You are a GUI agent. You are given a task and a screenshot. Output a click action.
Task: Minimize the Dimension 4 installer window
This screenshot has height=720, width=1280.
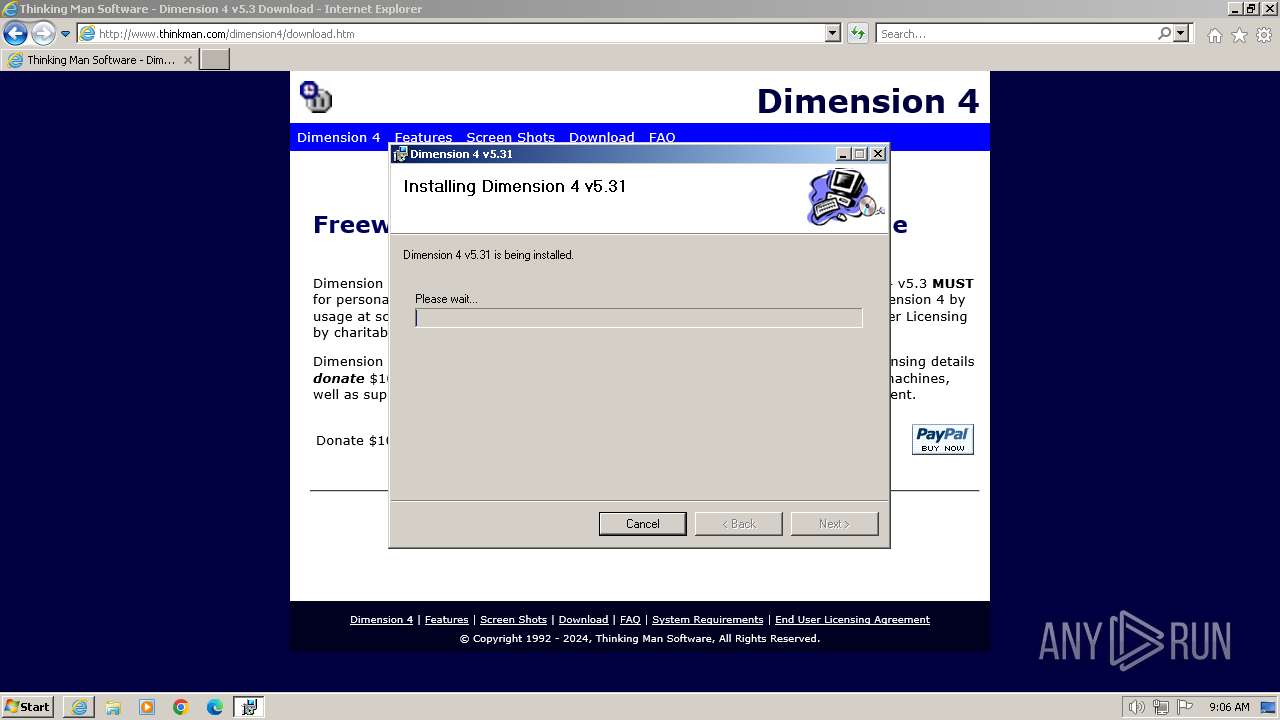pyautogui.click(x=843, y=154)
